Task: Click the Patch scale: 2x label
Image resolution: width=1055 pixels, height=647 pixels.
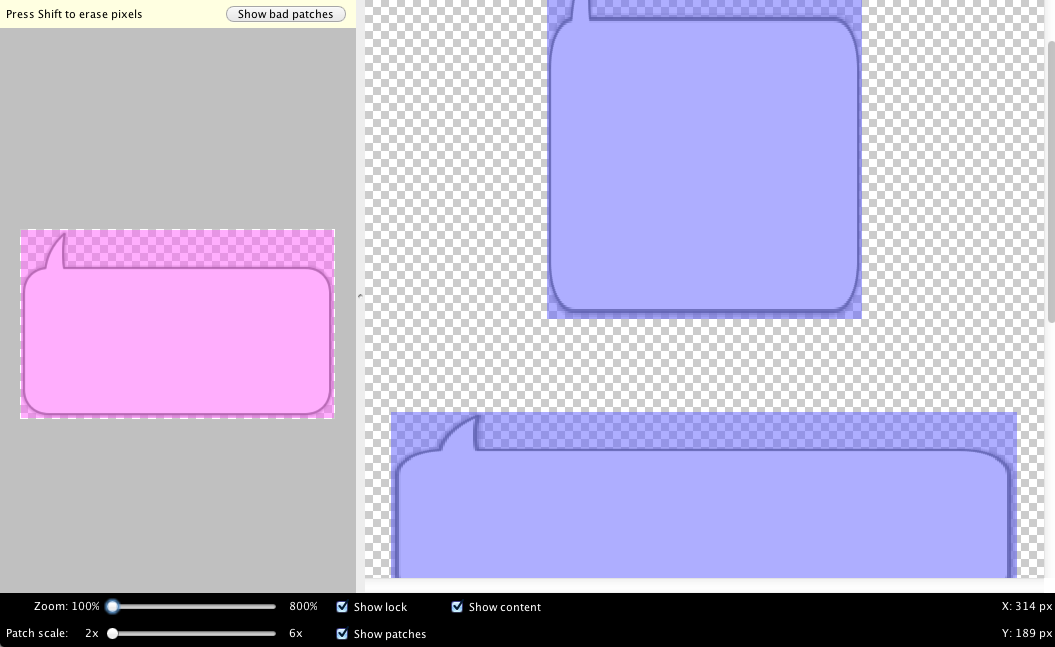Action: coord(52,633)
